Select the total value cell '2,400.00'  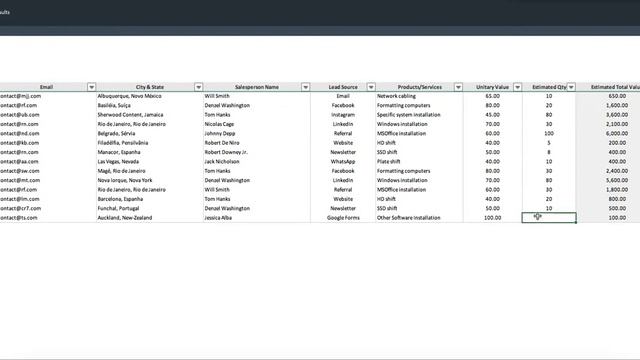click(608, 171)
